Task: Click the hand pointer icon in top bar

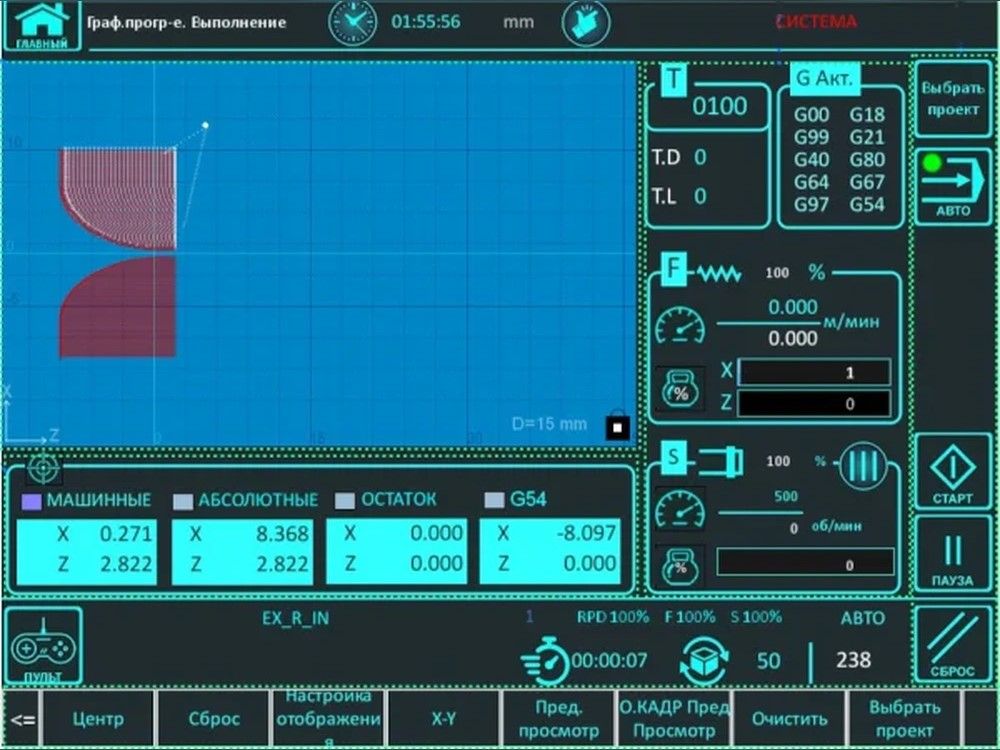Action: (585, 23)
